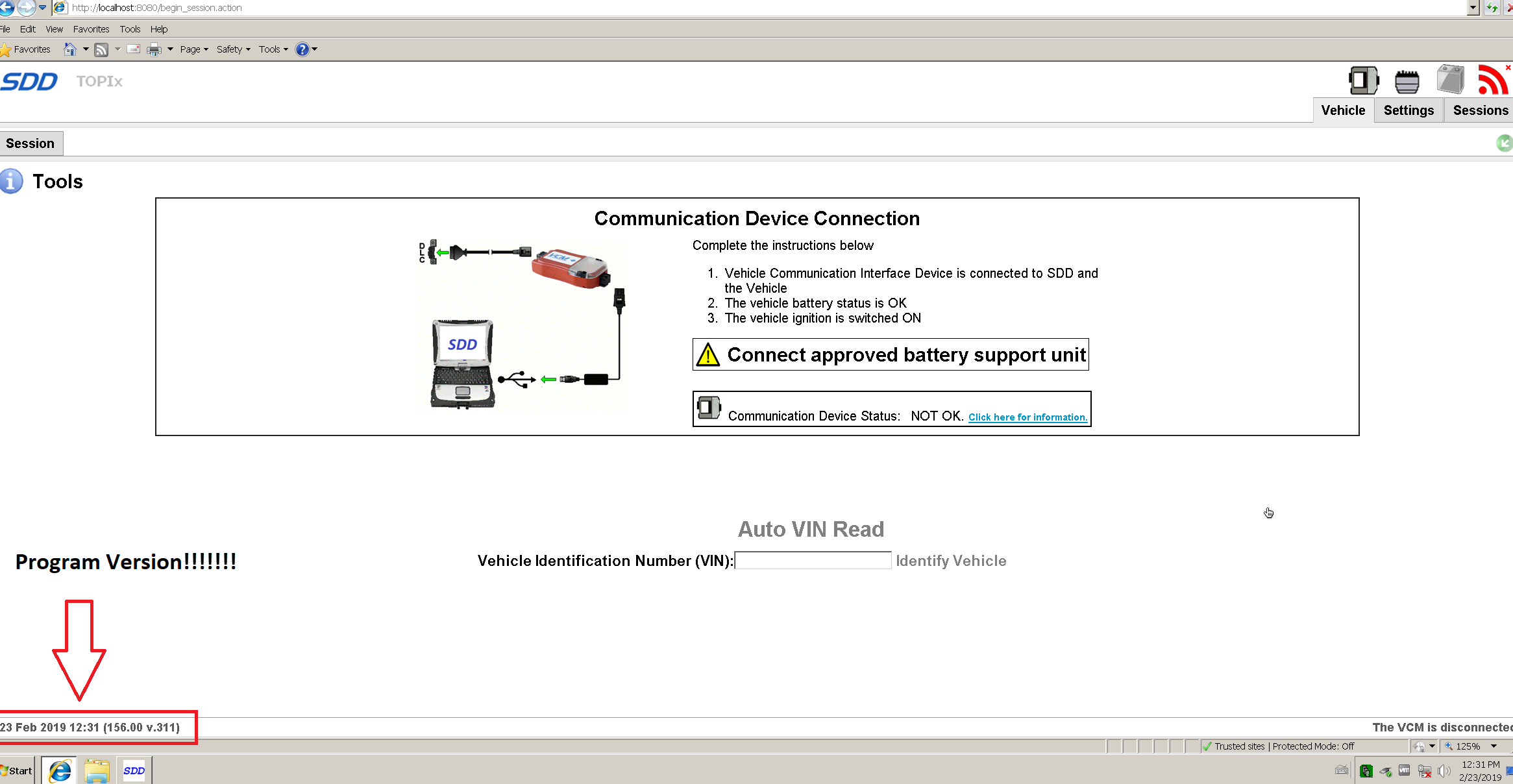The height and width of the screenshot is (784, 1513).
Task: Click the green arrow icon in Session bar
Action: tap(1504, 143)
